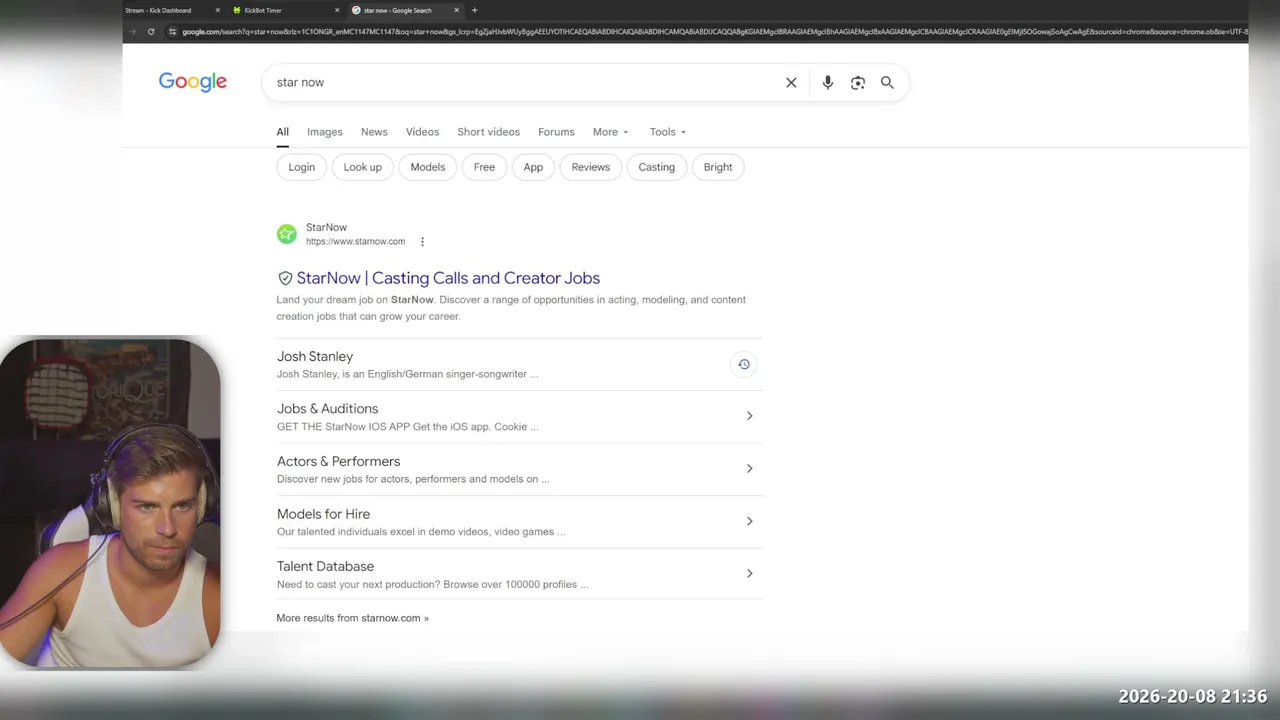Open the Videos results tab
This screenshot has height=720, width=1280.
(422, 132)
